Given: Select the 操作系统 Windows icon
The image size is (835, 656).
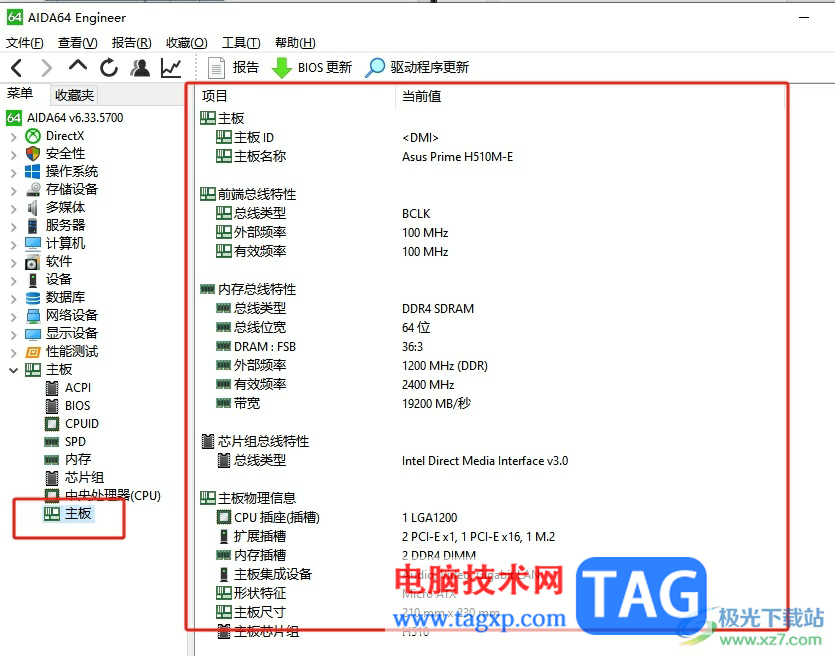Looking at the screenshot, I should pos(32,171).
